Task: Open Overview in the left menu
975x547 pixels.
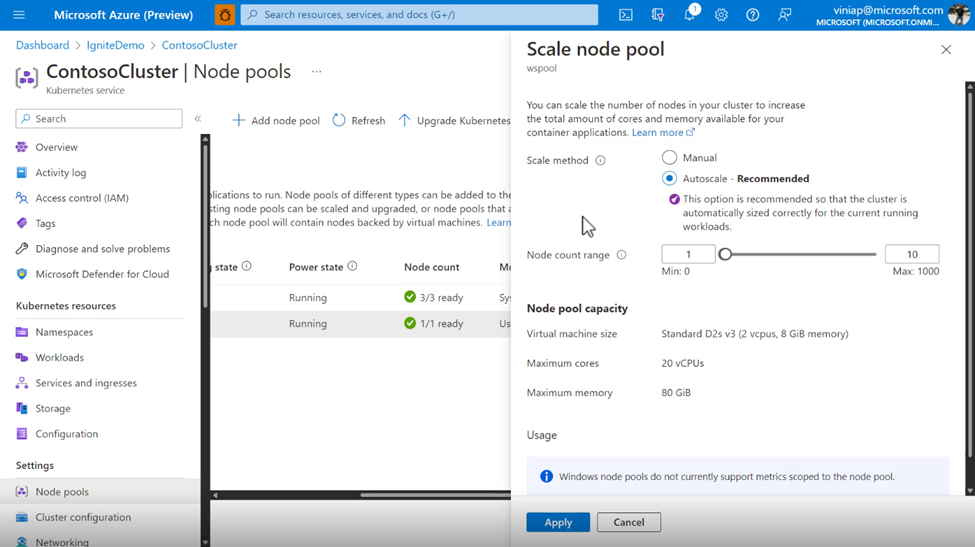Action: tap(56, 147)
